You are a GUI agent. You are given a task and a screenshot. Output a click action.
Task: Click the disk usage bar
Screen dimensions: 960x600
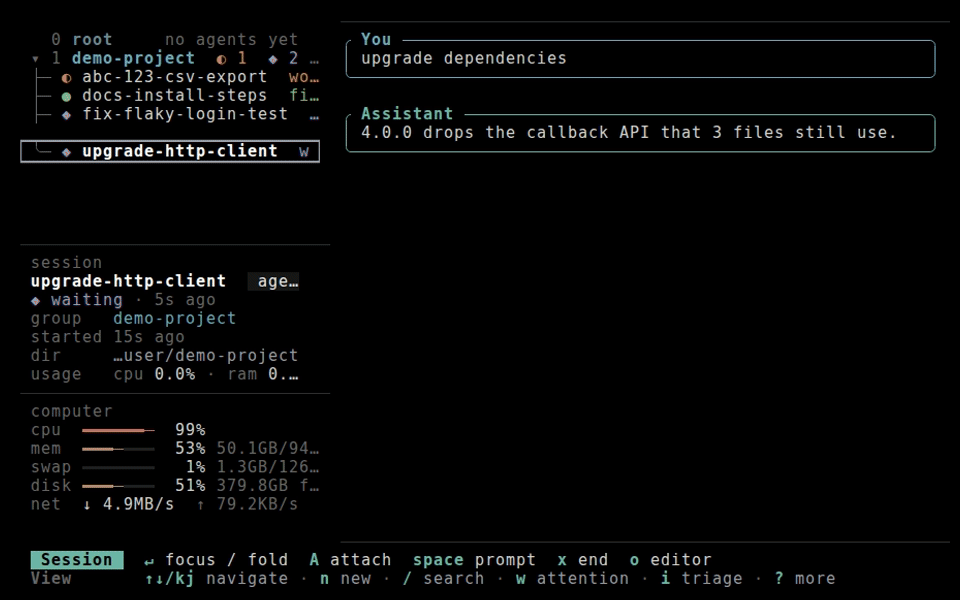pos(118,486)
